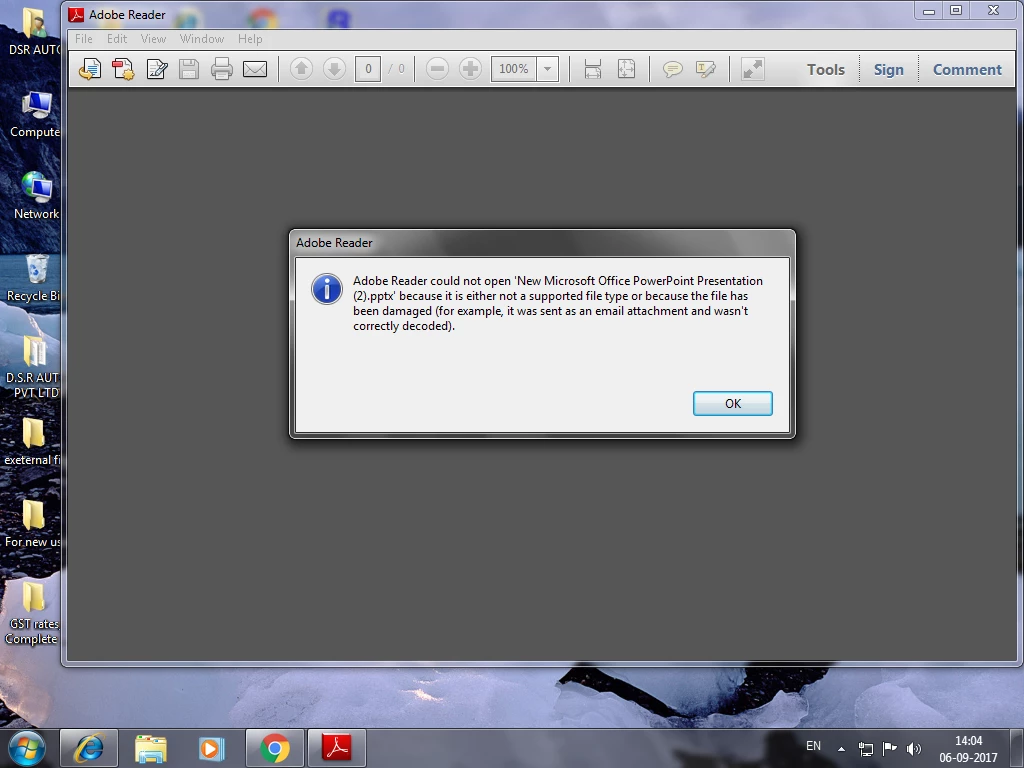1024x768 pixels.
Task: Open the Sign pane
Action: coord(889,69)
